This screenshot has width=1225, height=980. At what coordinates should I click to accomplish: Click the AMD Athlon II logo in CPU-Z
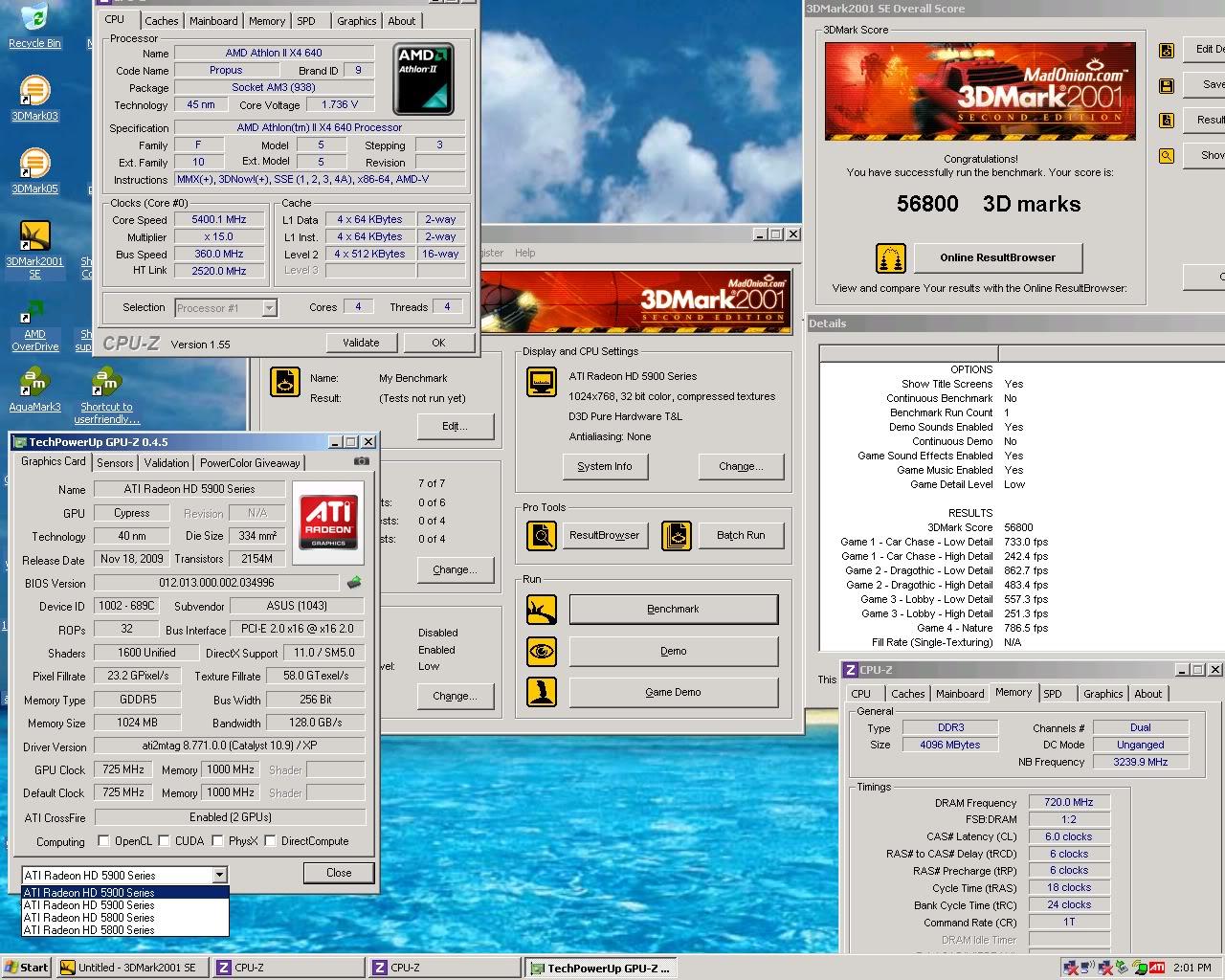click(x=423, y=79)
